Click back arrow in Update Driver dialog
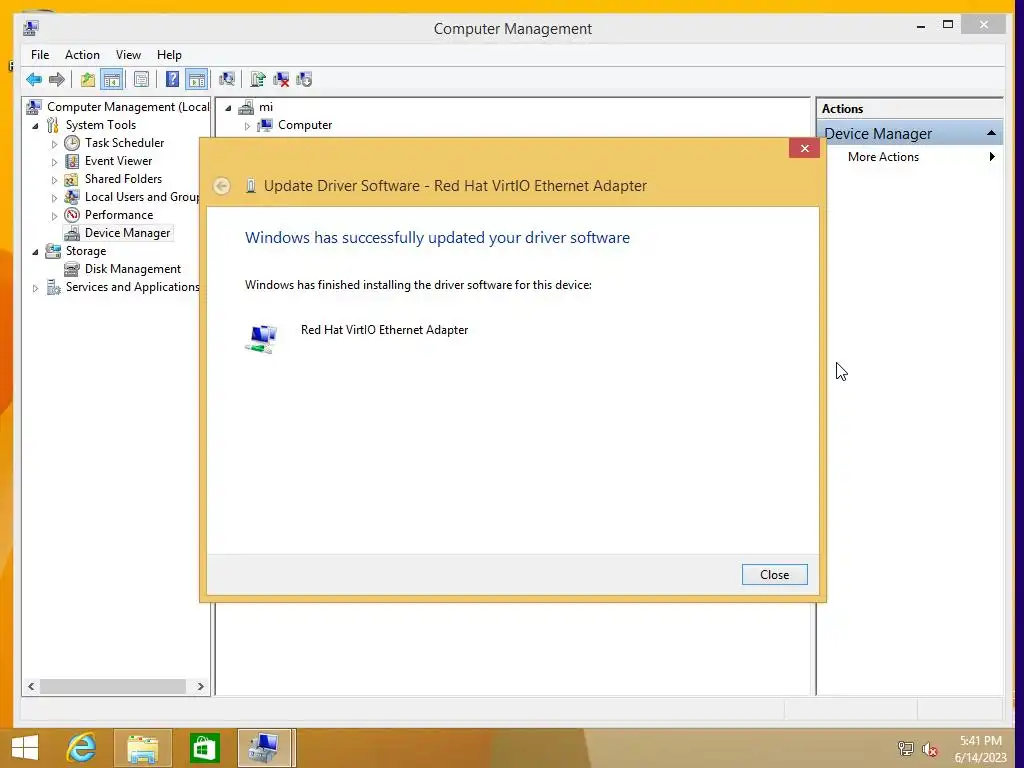1024x768 pixels. [x=222, y=186]
